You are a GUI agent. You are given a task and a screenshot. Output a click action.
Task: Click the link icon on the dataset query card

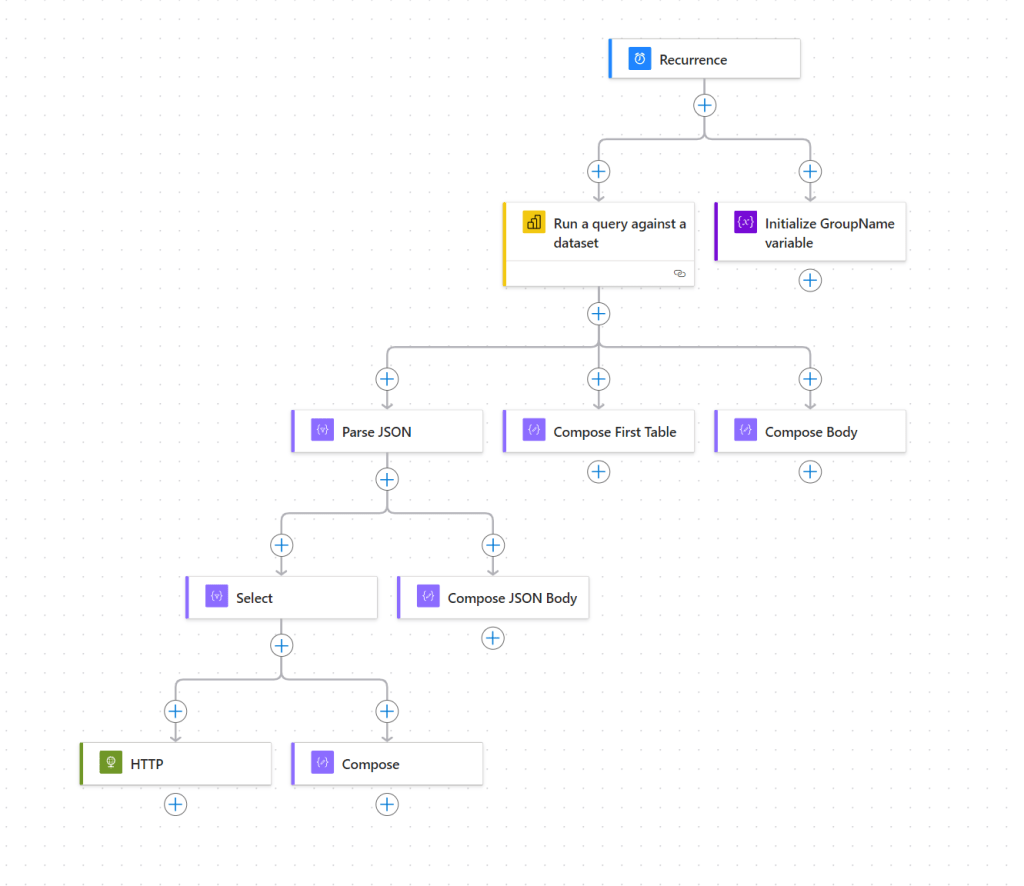pyautogui.click(x=680, y=272)
